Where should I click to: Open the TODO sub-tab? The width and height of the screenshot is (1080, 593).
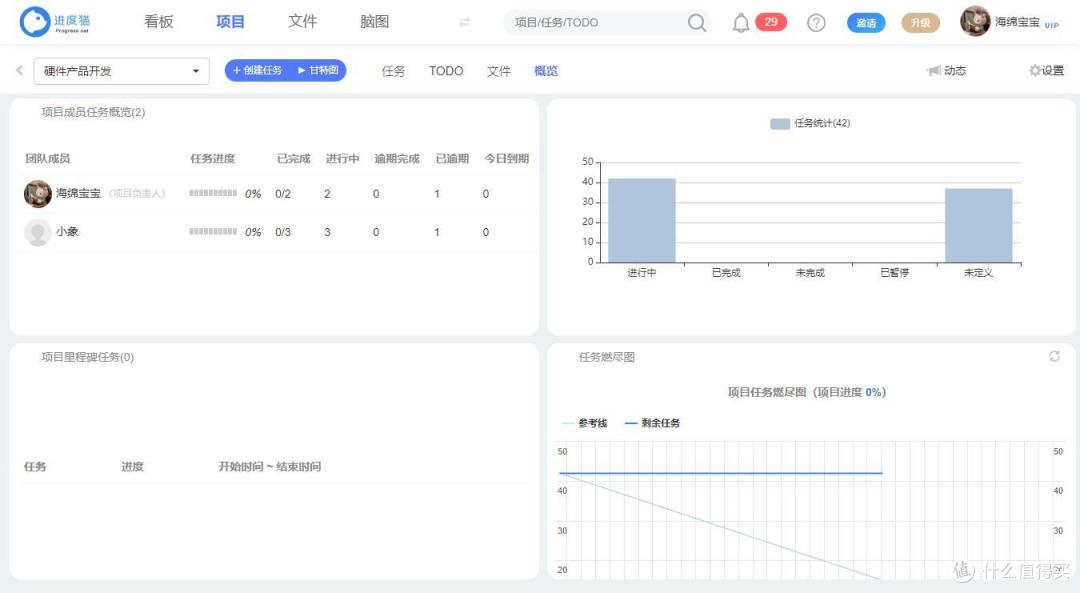(x=446, y=71)
